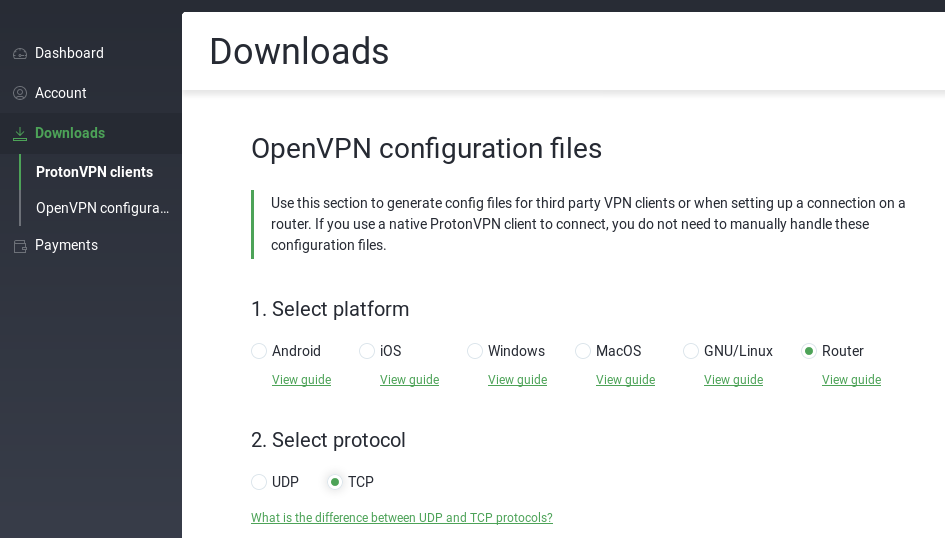Viewport: 945px width, 538px height.
Task: Open View guide link under GNU/Linux
Action: click(733, 380)
